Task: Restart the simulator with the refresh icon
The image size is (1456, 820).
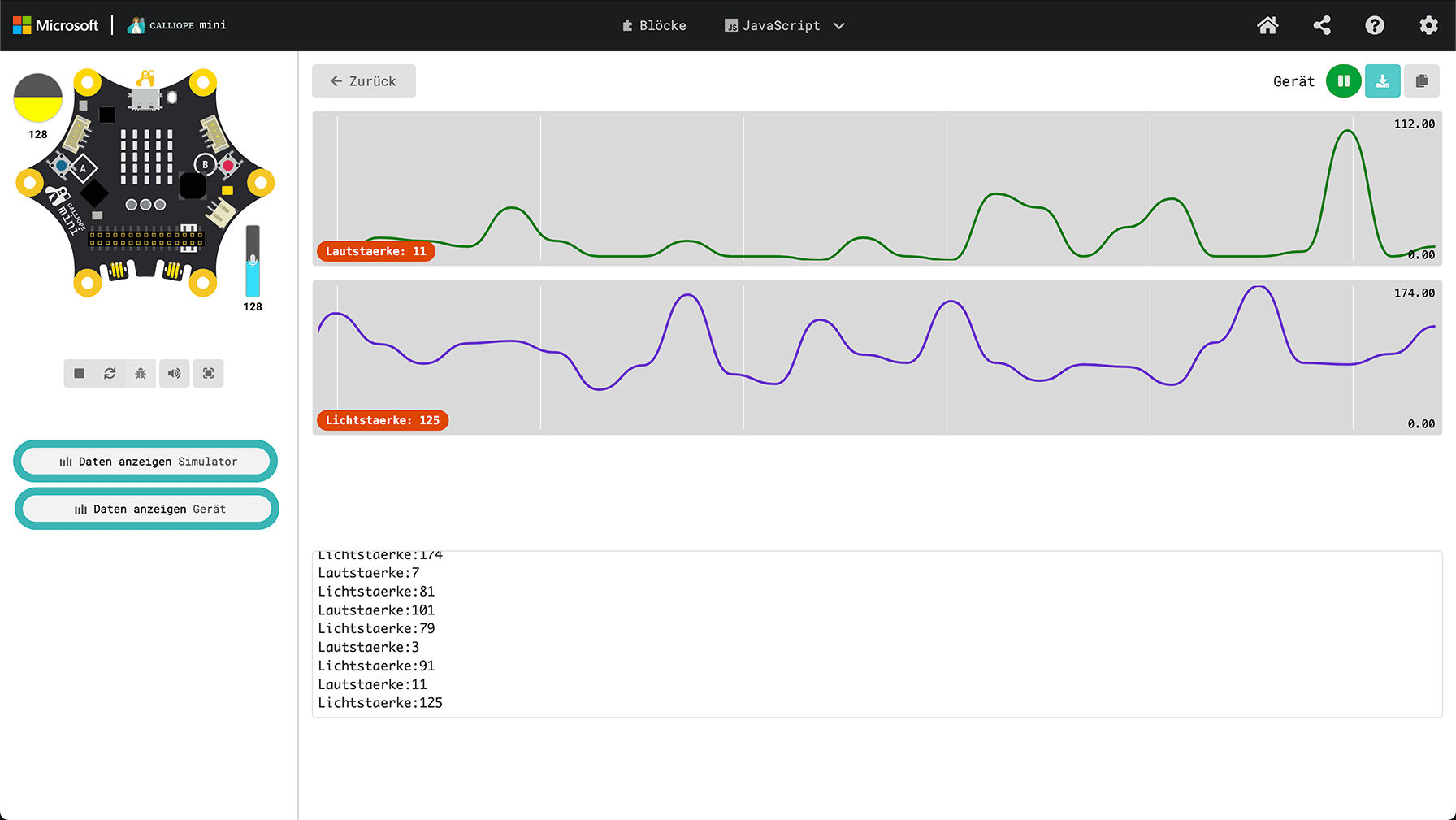Action: (x=110, y=374)
